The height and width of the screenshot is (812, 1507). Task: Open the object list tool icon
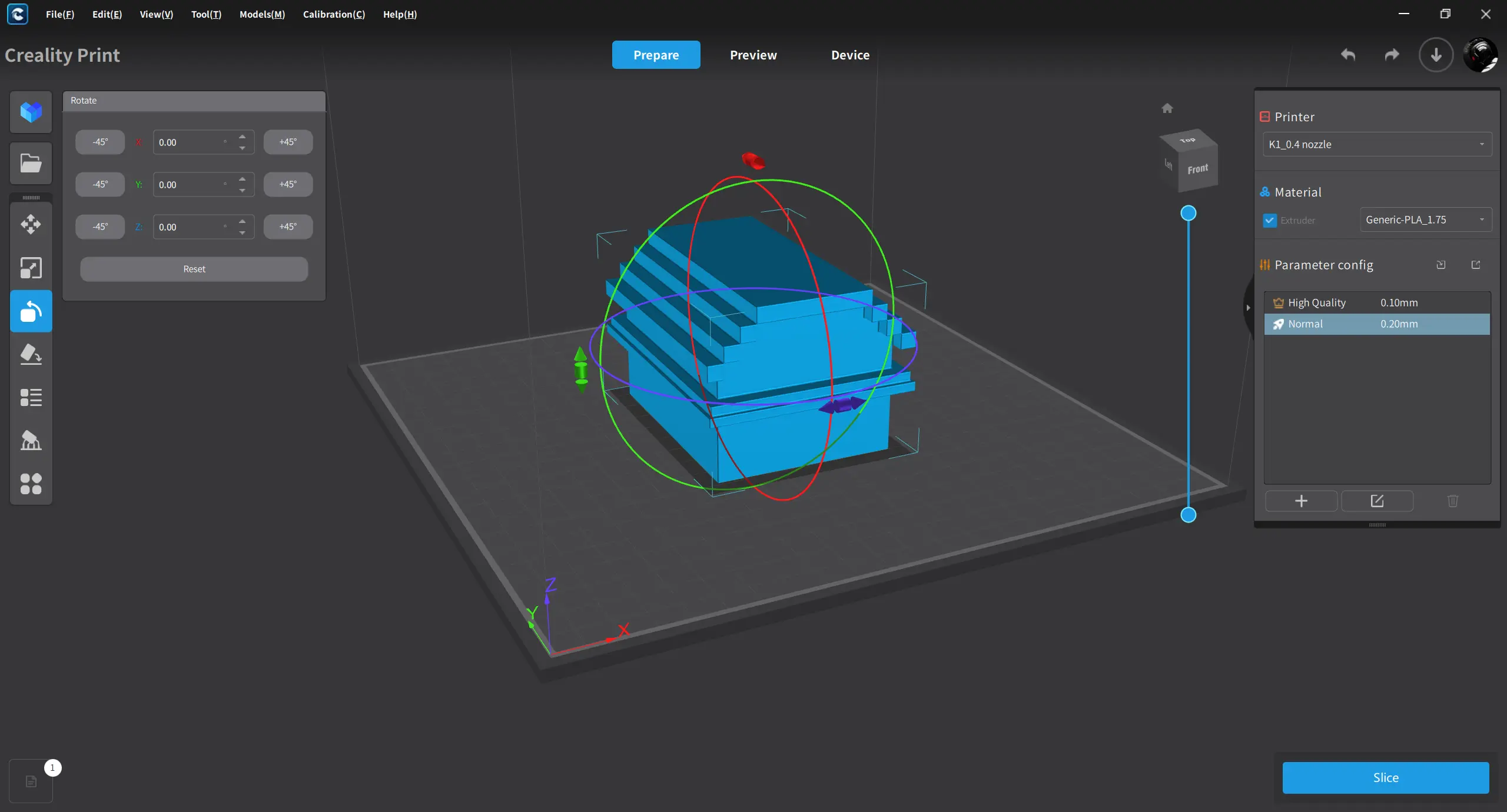pos(31,398)
